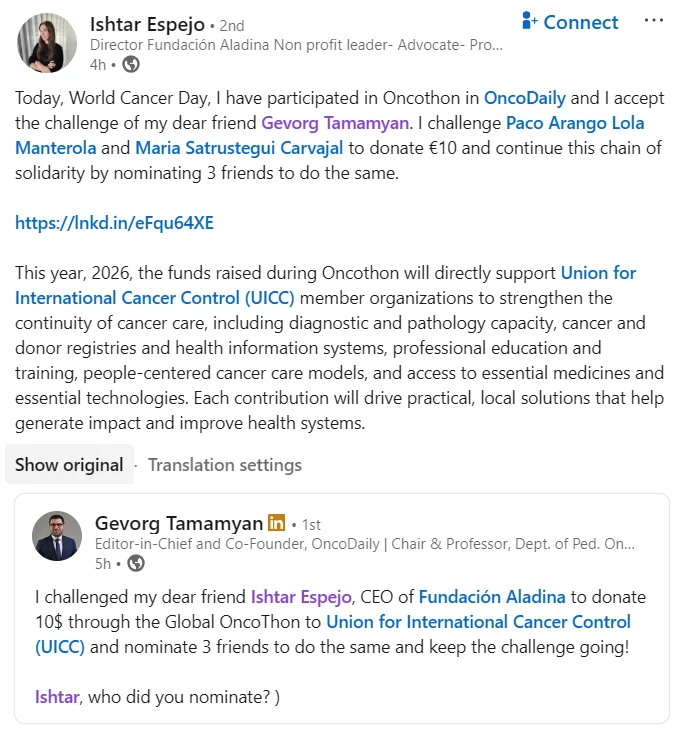
Task: Open Ishtar Espejo's profile picture
Action: click(47, 43)
